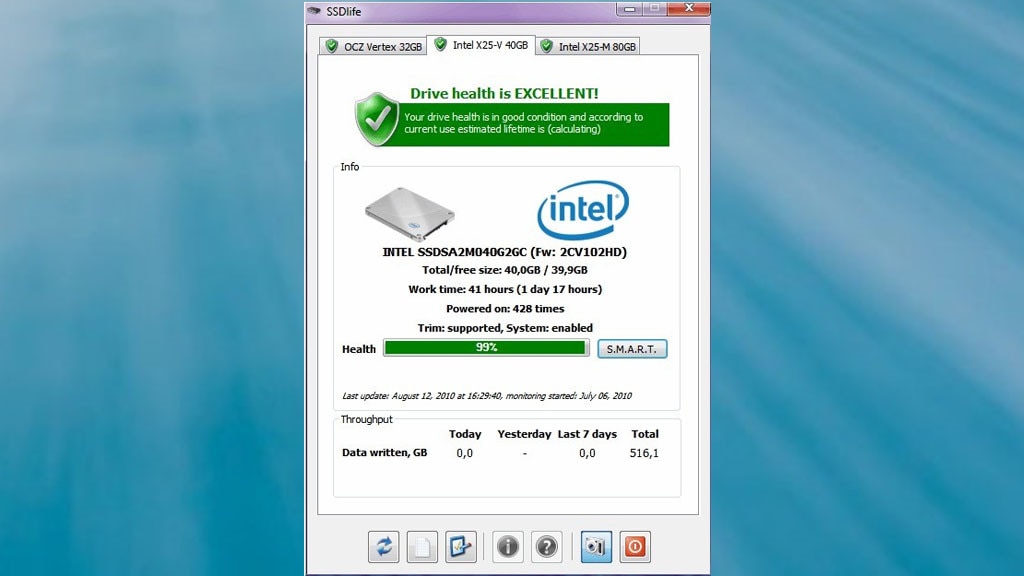This screenshot has width=1024, height=576.
Task: Switch to the OCZ Vertex 32GB tab
Action: 374,46
